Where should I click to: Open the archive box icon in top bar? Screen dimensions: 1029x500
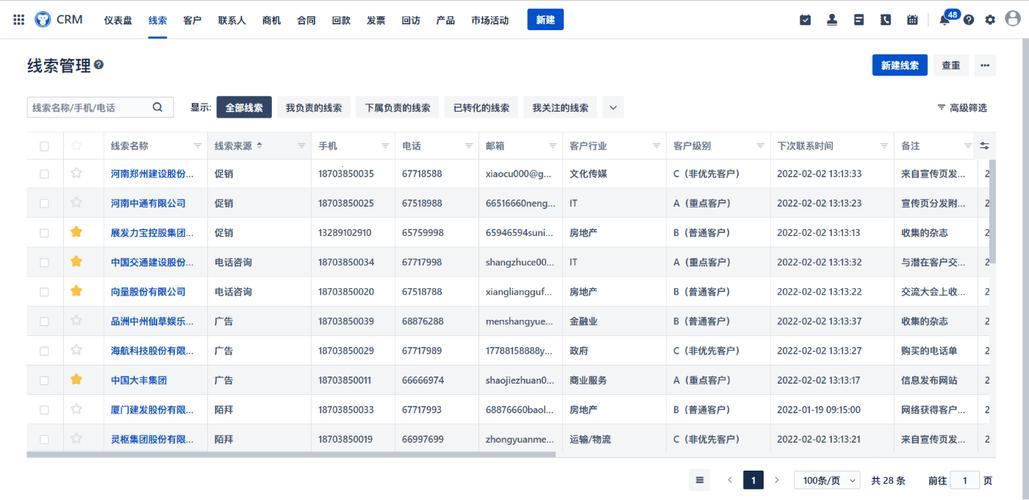858,20
